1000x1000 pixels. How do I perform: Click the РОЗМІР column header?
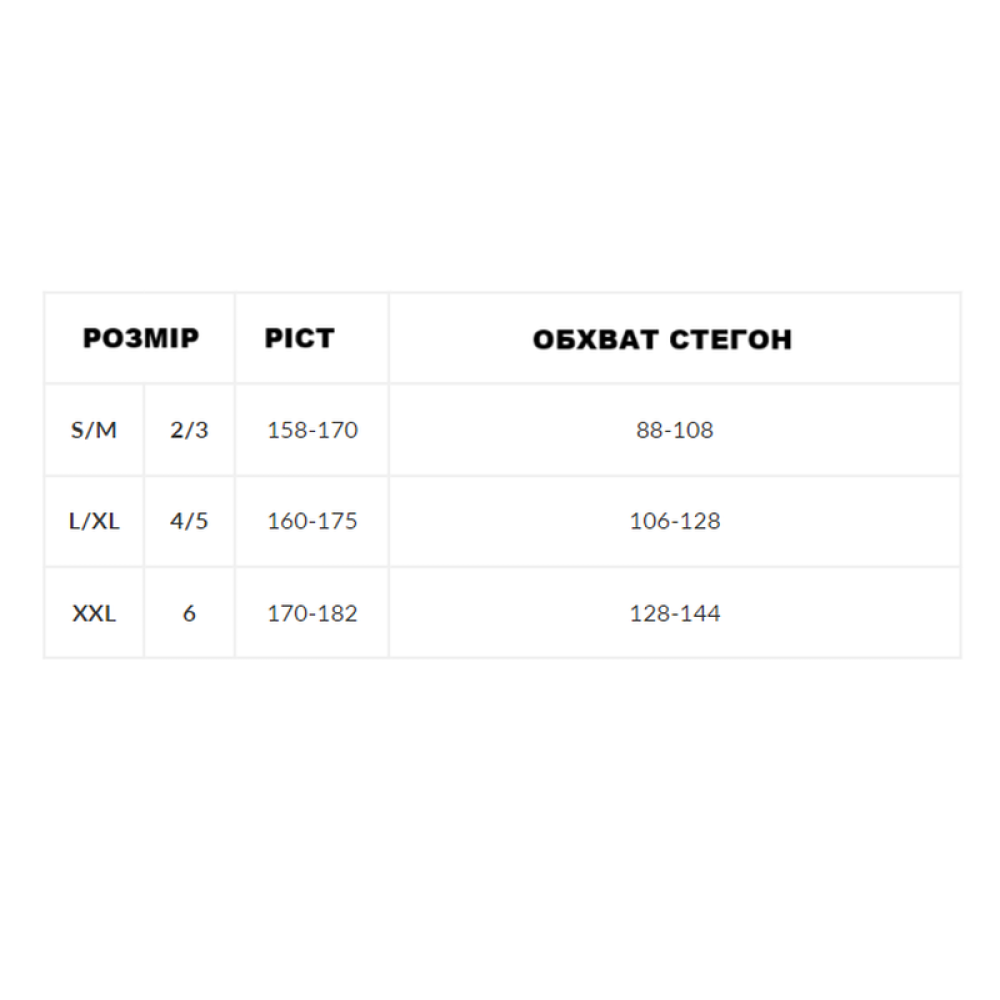pos(140,338)
